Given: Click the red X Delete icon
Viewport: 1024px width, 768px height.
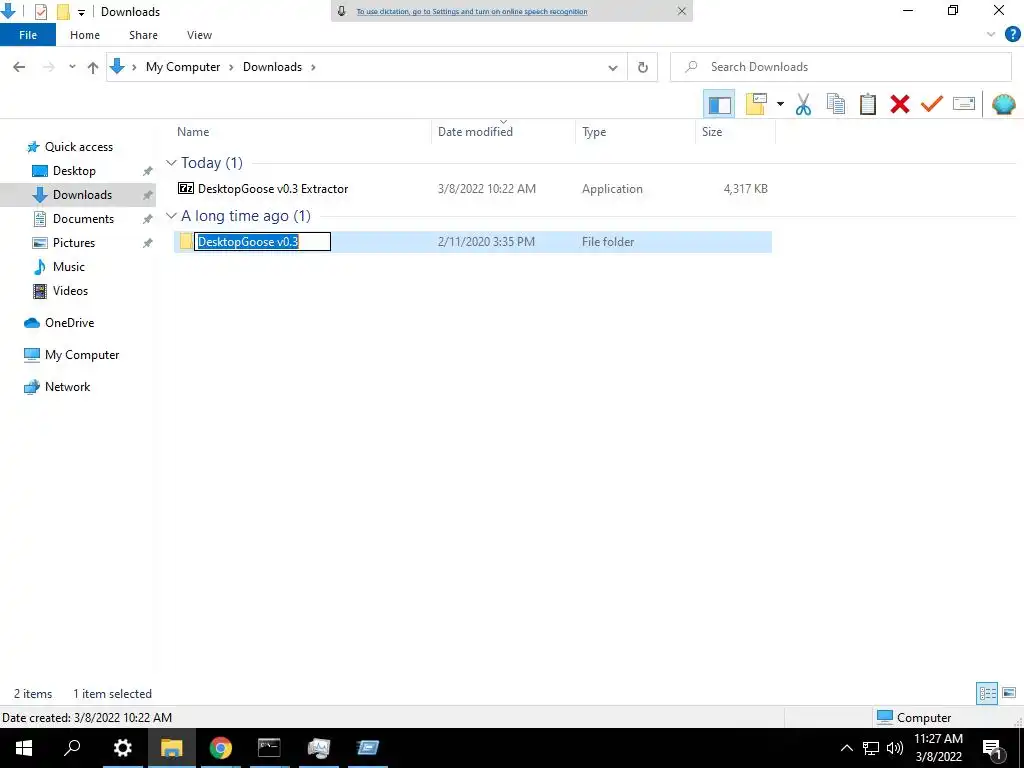Looking at the screenshot, I should coord(899,104).
